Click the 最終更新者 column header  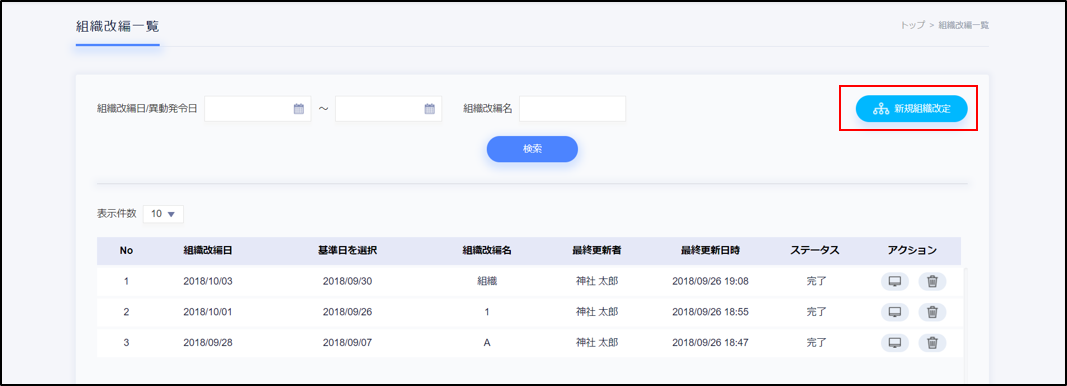597,251
